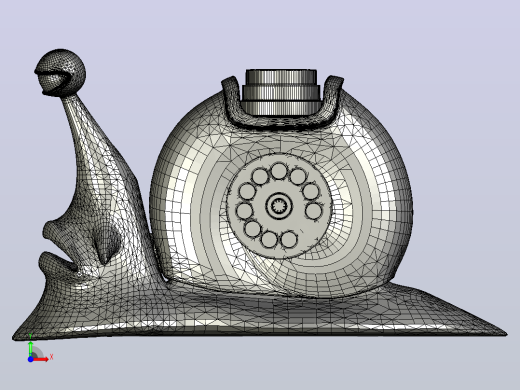Viewport: 520px width, 390px height.
Task: Click the red X axis arrow of the triad
Action: point(41,359)
